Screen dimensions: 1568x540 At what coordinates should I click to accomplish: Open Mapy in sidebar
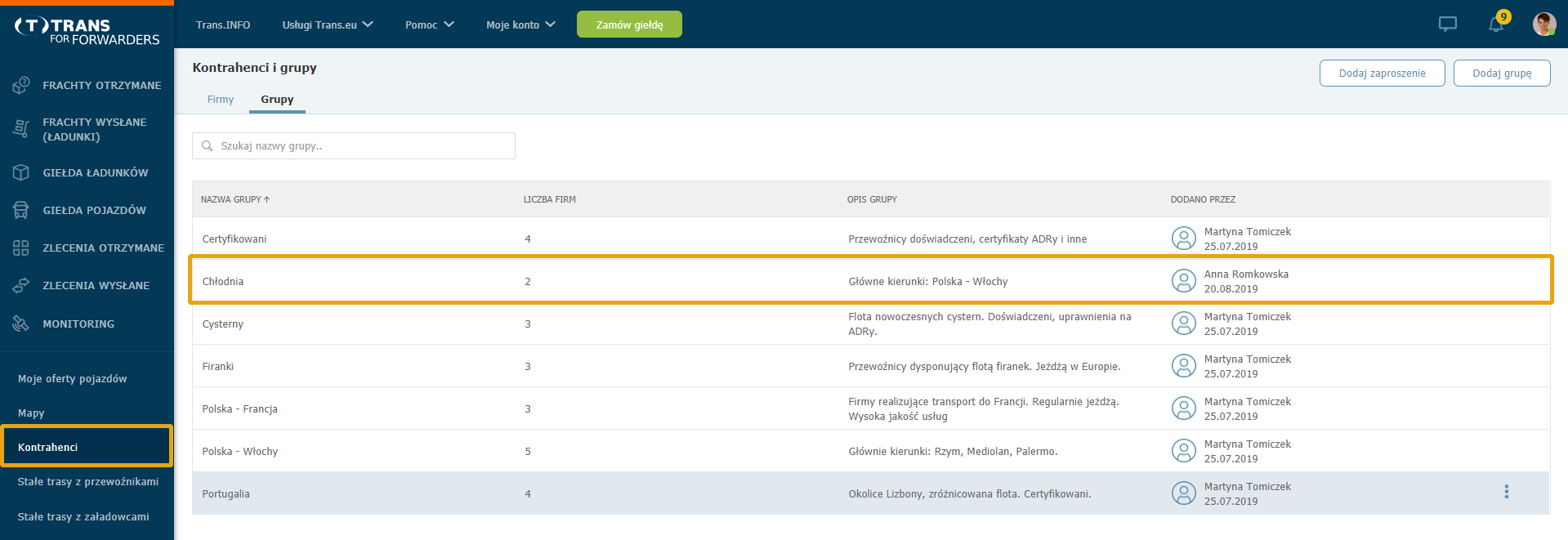pos(31,413)
